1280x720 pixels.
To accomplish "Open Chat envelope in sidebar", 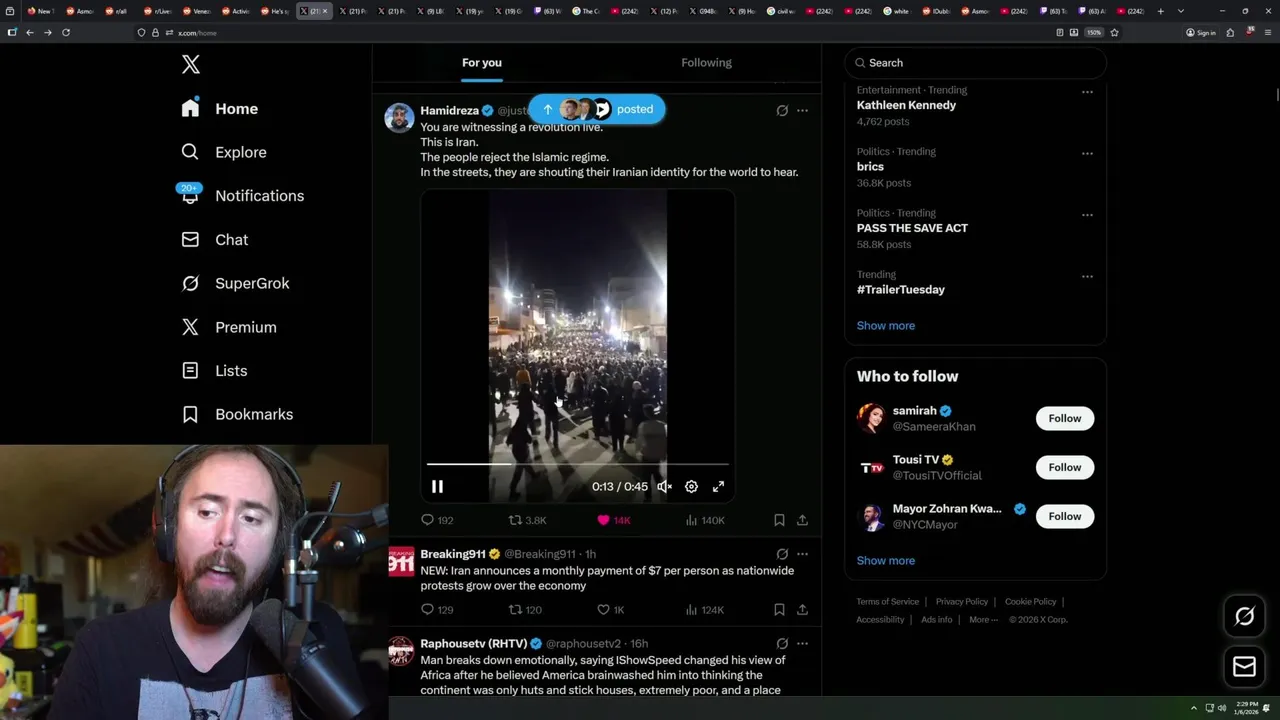I will click(x=190, y=240).
